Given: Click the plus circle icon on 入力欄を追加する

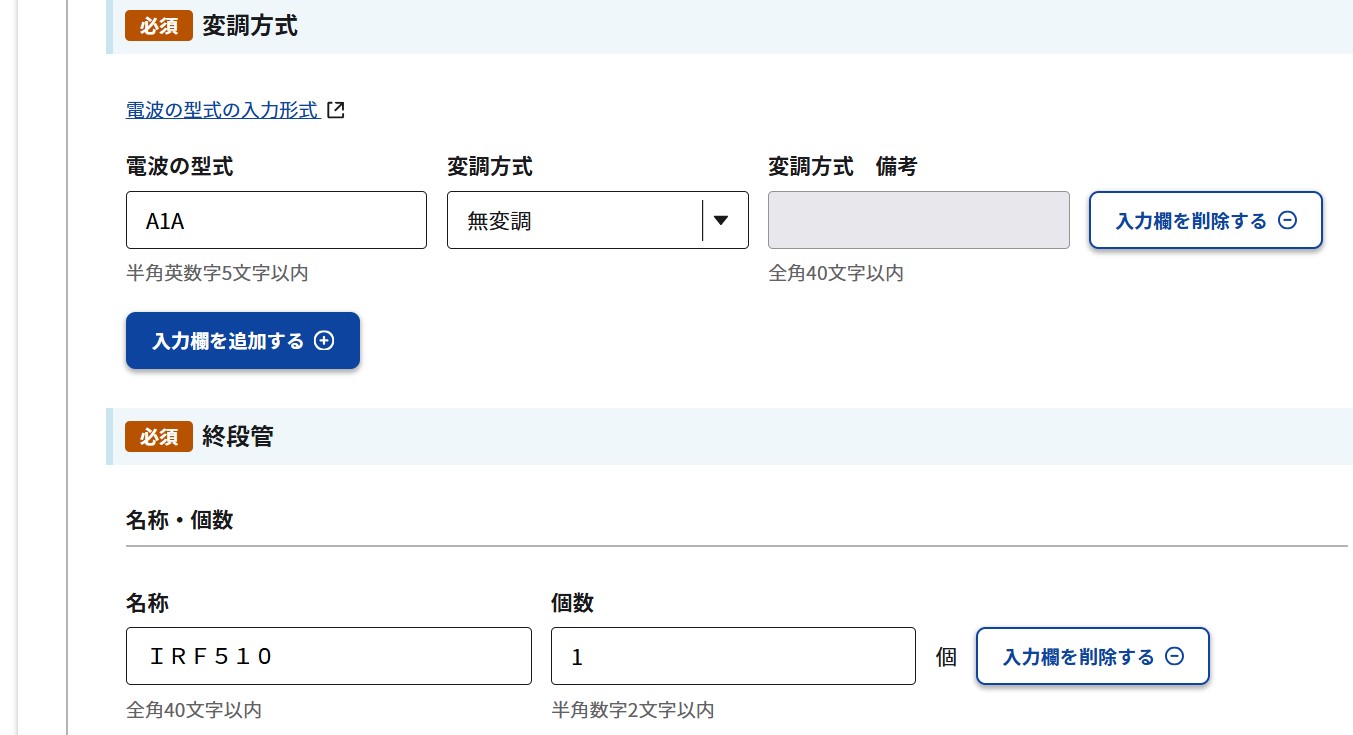Looking at the screenshot, I should coord(324,341).
